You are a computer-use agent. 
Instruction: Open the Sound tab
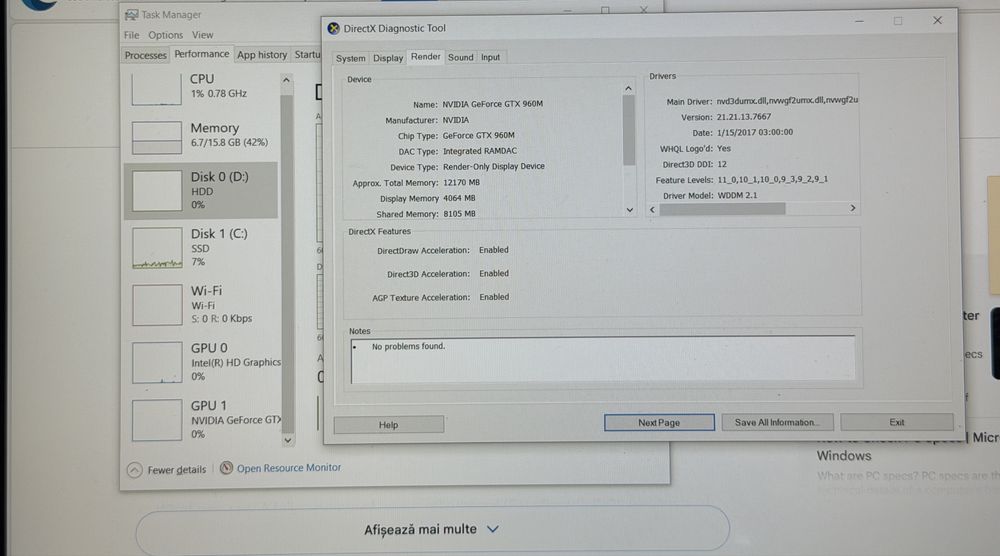coord(460,57)
